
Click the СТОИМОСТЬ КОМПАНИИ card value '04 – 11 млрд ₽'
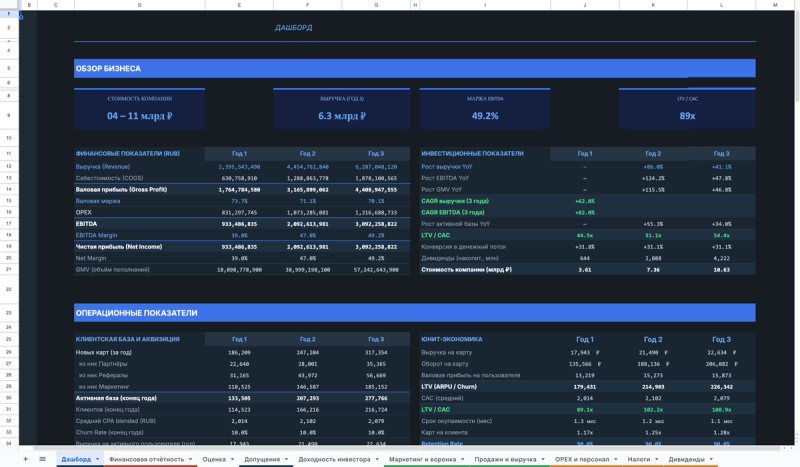point(139,116)
